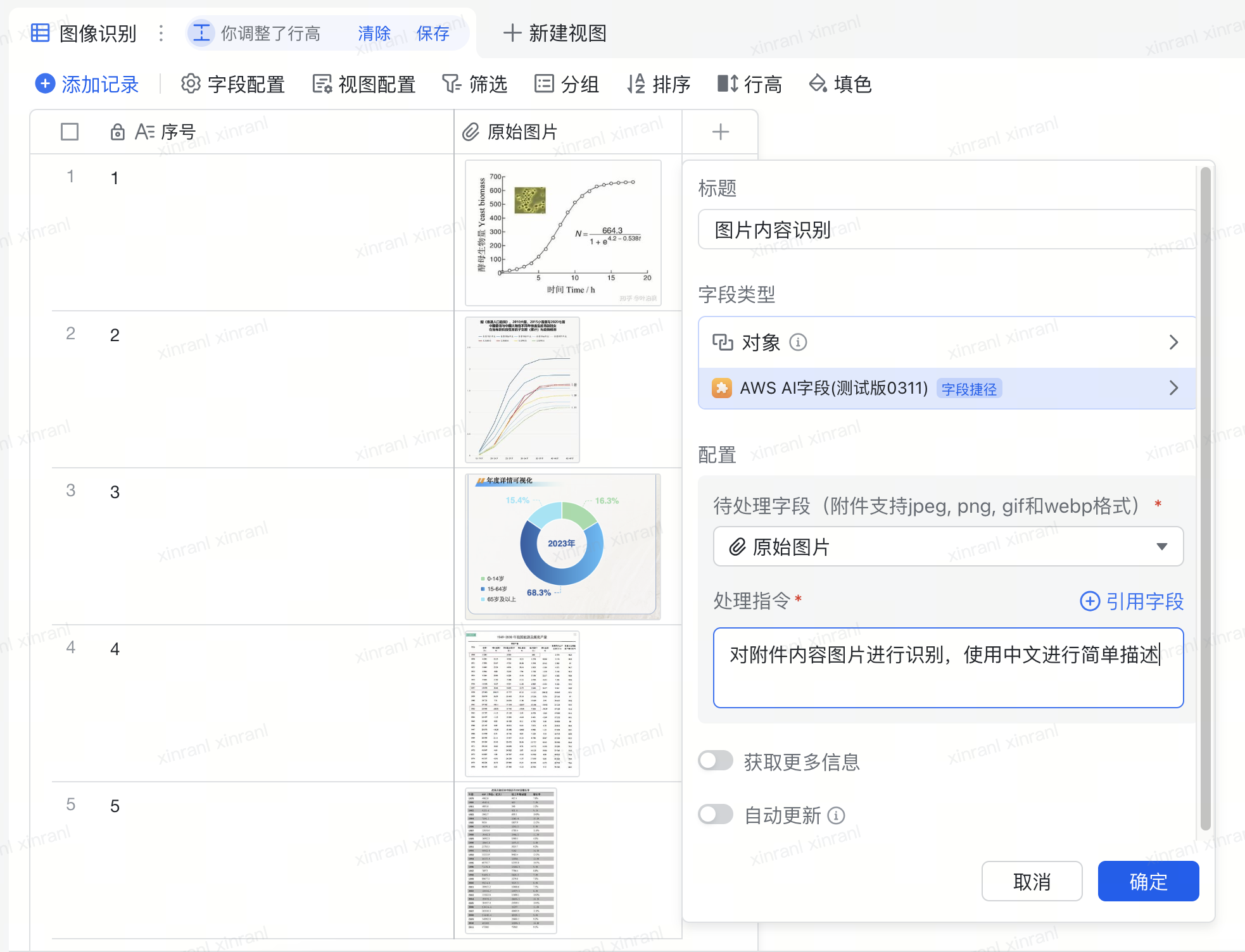This screenshot has width=1245, height=952.
Task: Click the 对象 field type icon
Action: tap(723, 342)
